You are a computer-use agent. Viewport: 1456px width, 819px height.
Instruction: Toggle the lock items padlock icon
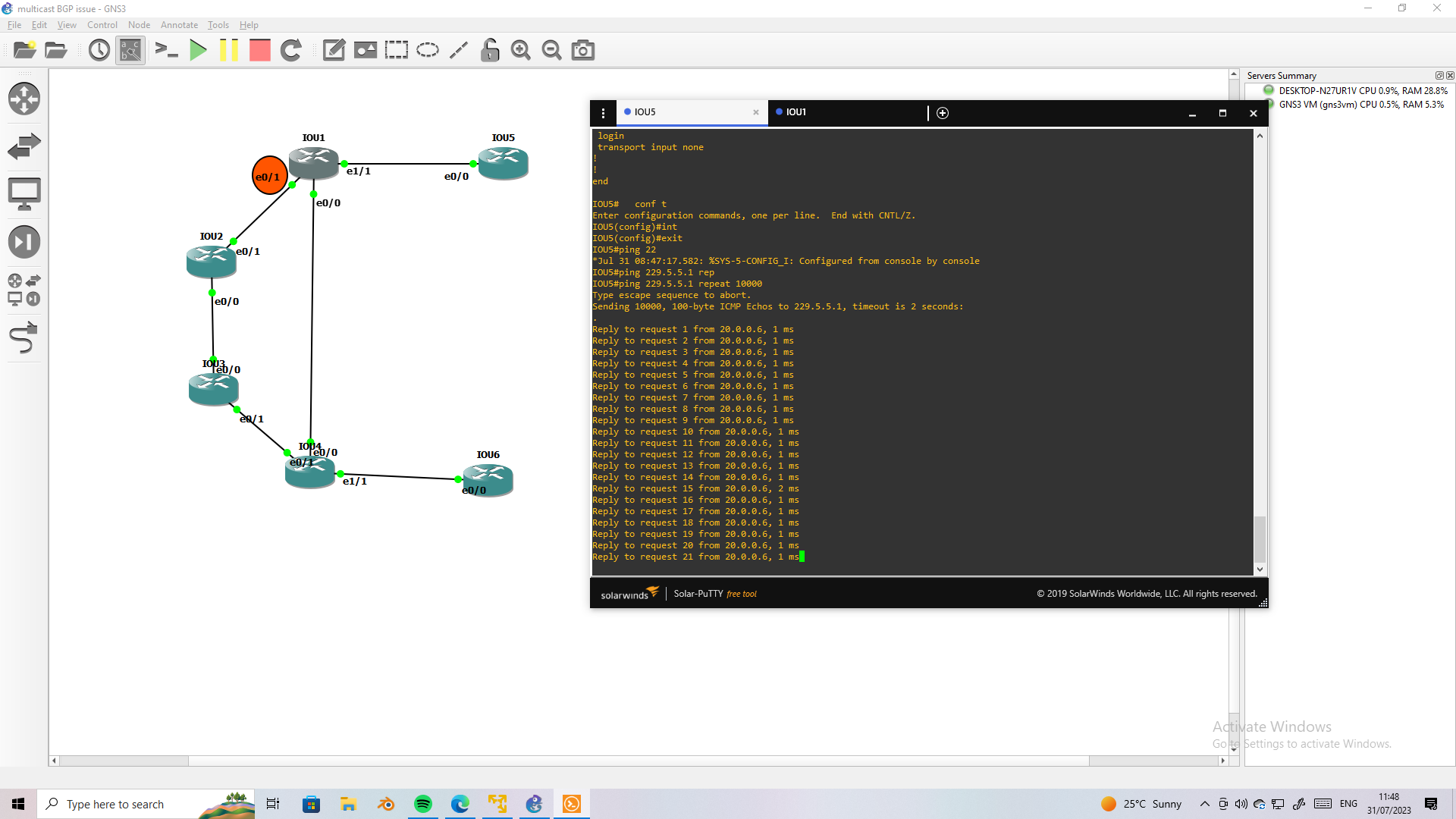(490, 50)
